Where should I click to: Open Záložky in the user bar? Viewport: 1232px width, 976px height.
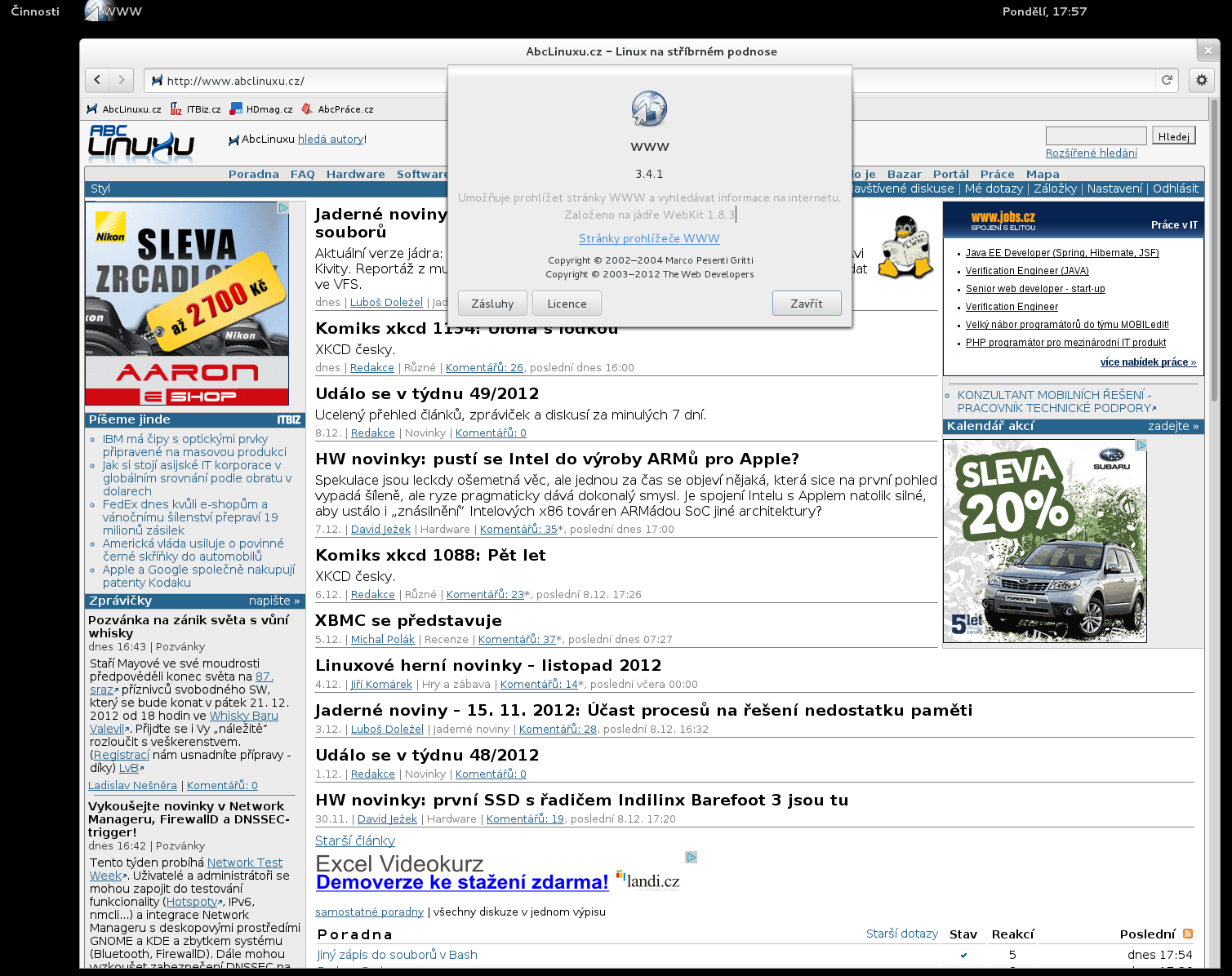(x=1056, y=189)
